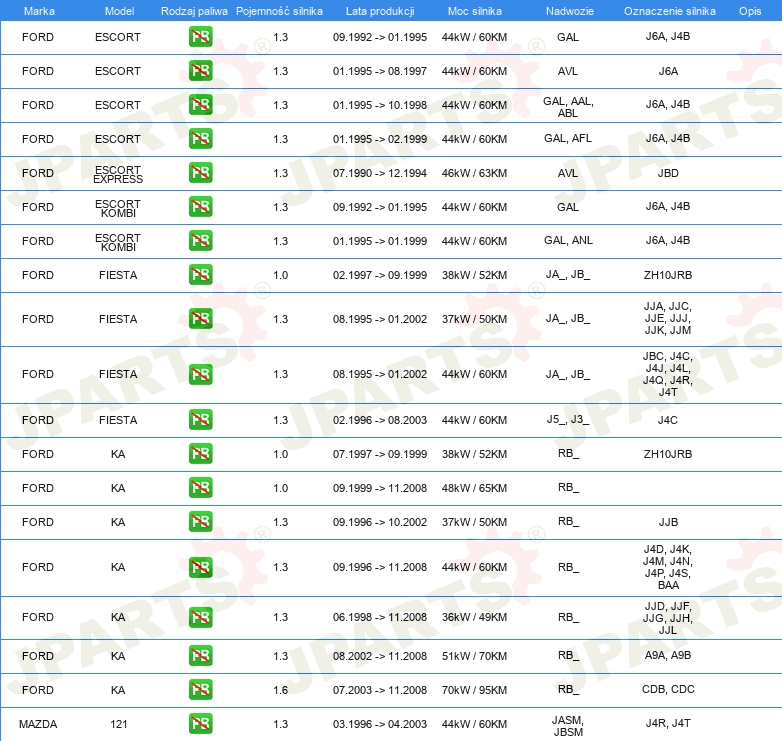Click the GAL, AFL body cell
This screenshot has width=782, height=741.
(568, 138)
